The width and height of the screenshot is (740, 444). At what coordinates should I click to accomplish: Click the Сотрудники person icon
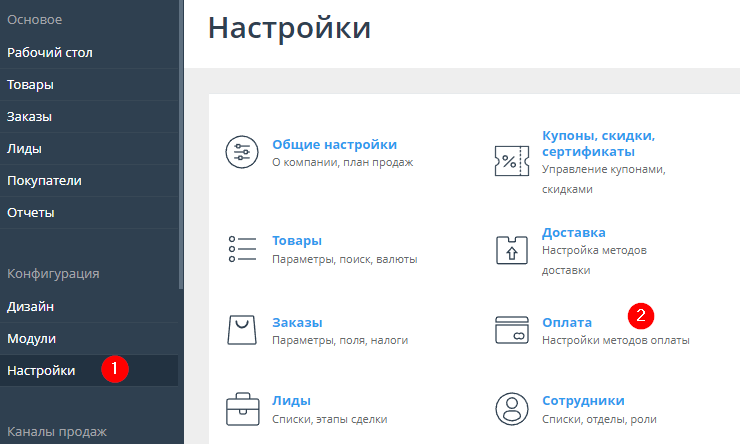511,408
